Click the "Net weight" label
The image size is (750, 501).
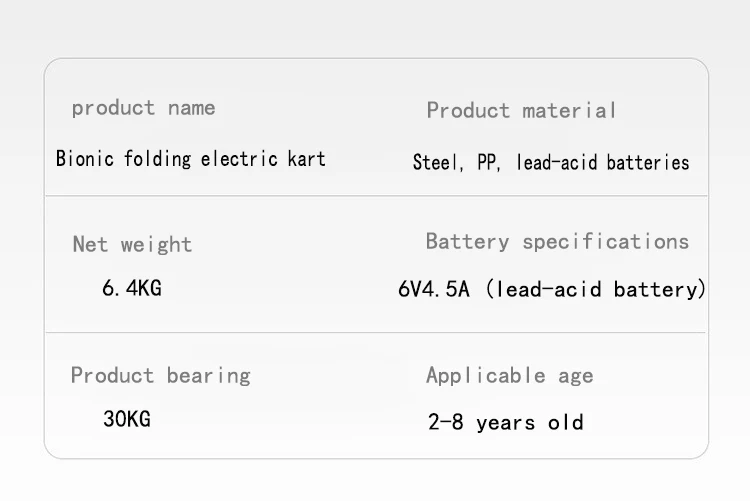(132, 245)
